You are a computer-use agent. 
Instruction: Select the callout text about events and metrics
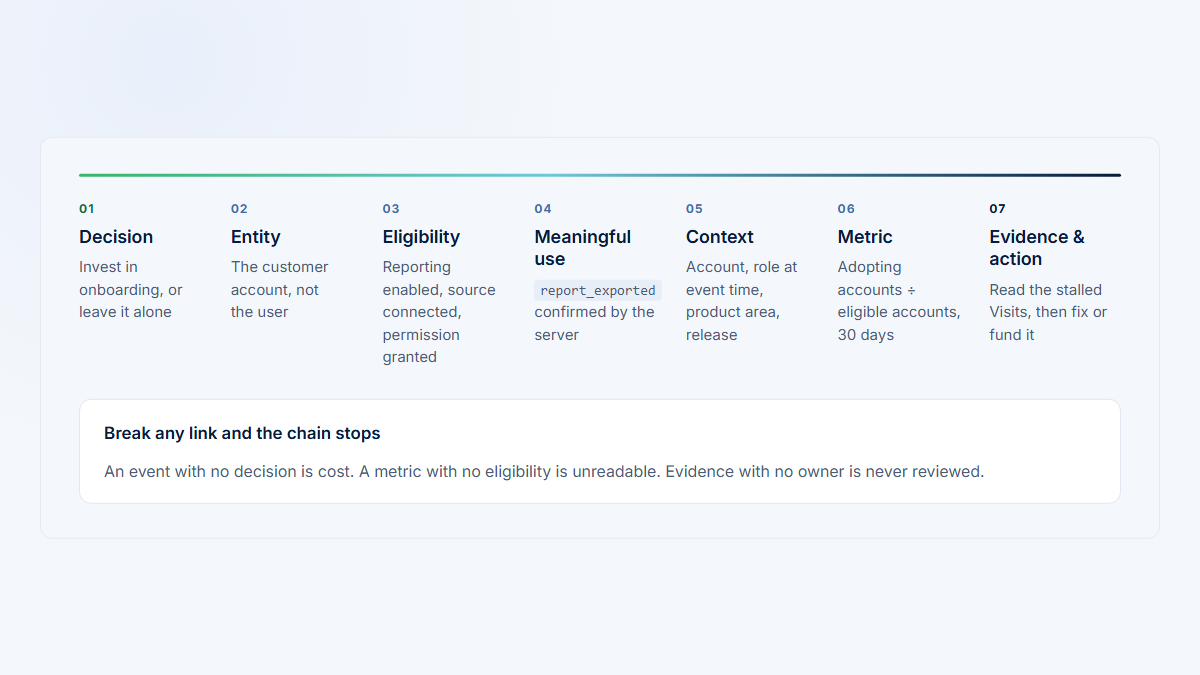tap(544, 471)
